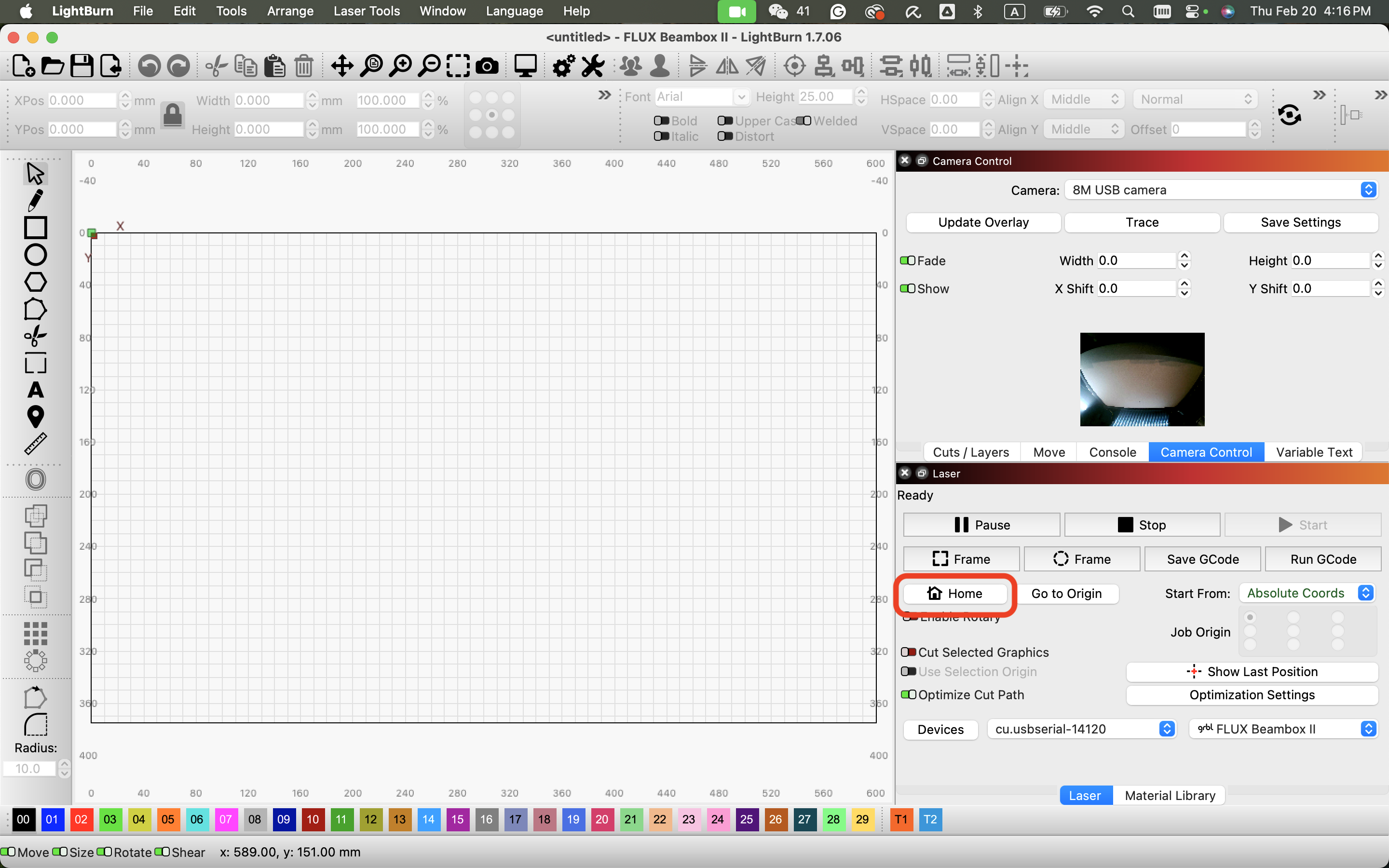Click the camera preview thumbnail

click(1142, 380)
